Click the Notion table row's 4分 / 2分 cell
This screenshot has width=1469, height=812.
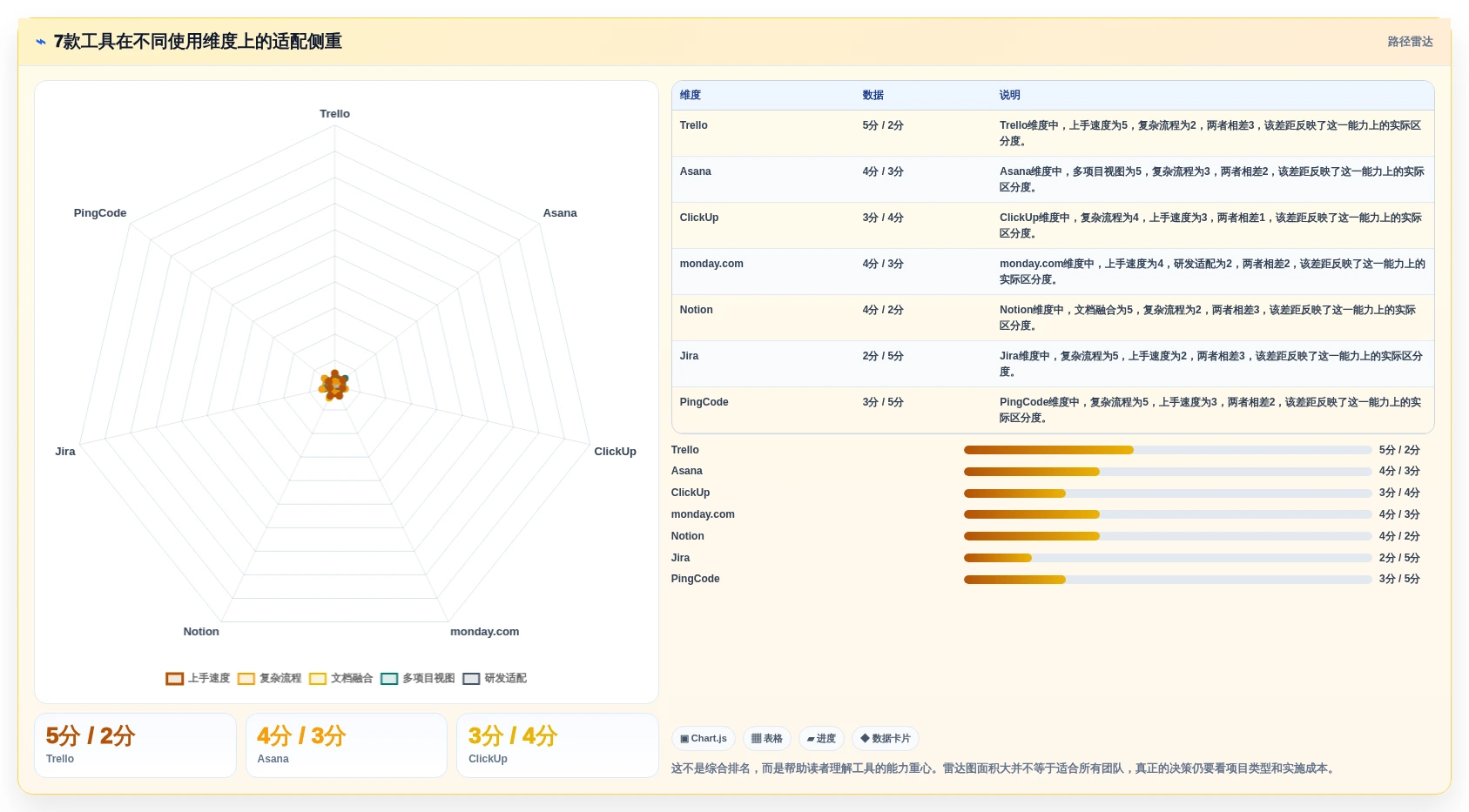[883, 311]
